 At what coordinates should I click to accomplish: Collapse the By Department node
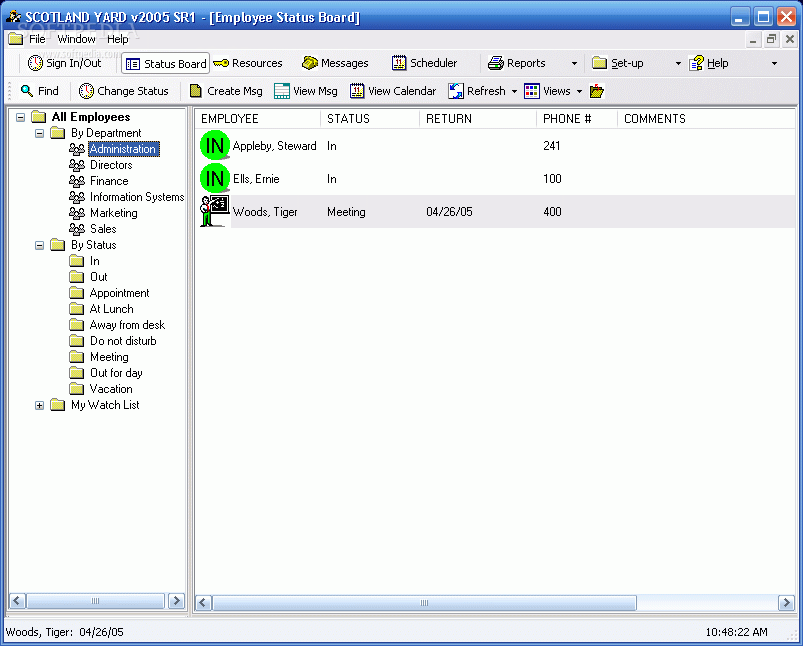click(39, 133)
